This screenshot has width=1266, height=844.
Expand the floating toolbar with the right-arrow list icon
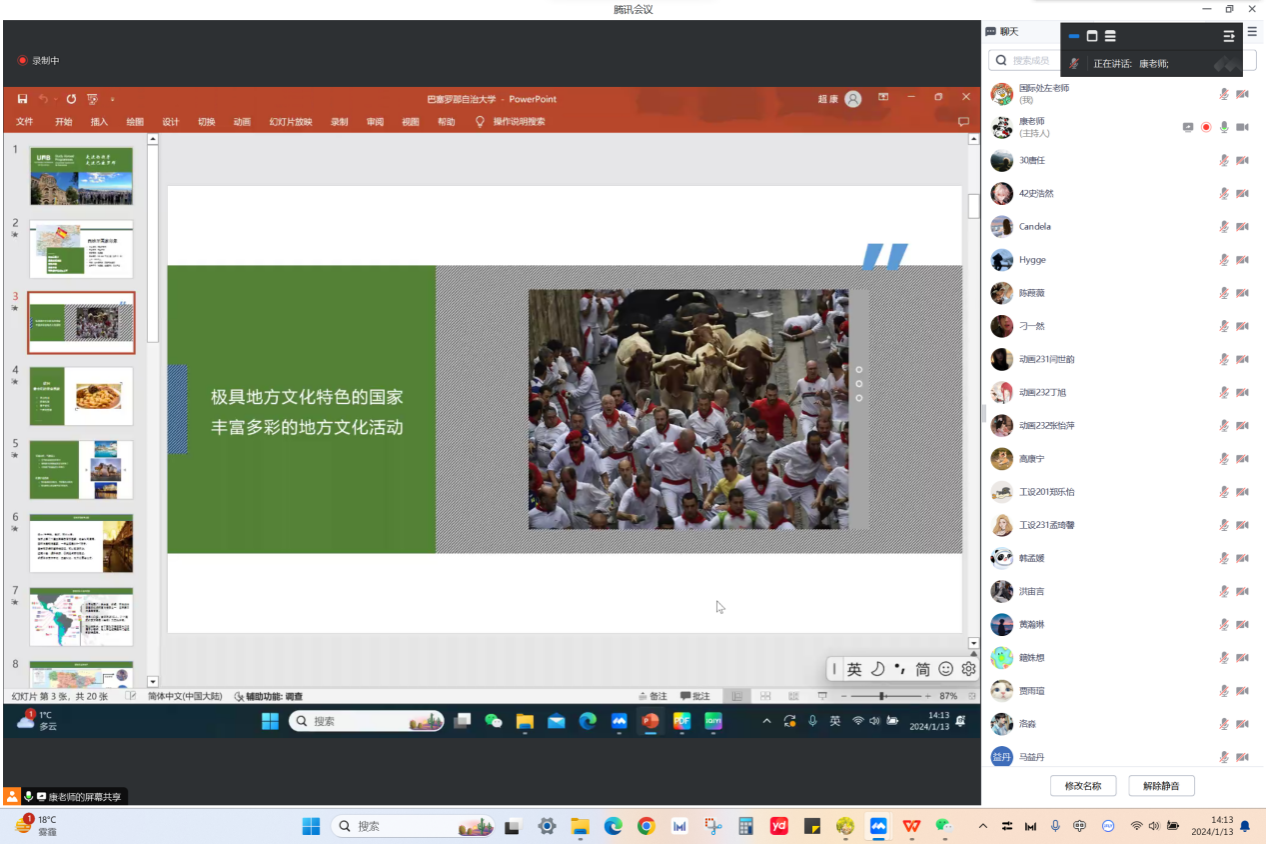point(1229,36)
